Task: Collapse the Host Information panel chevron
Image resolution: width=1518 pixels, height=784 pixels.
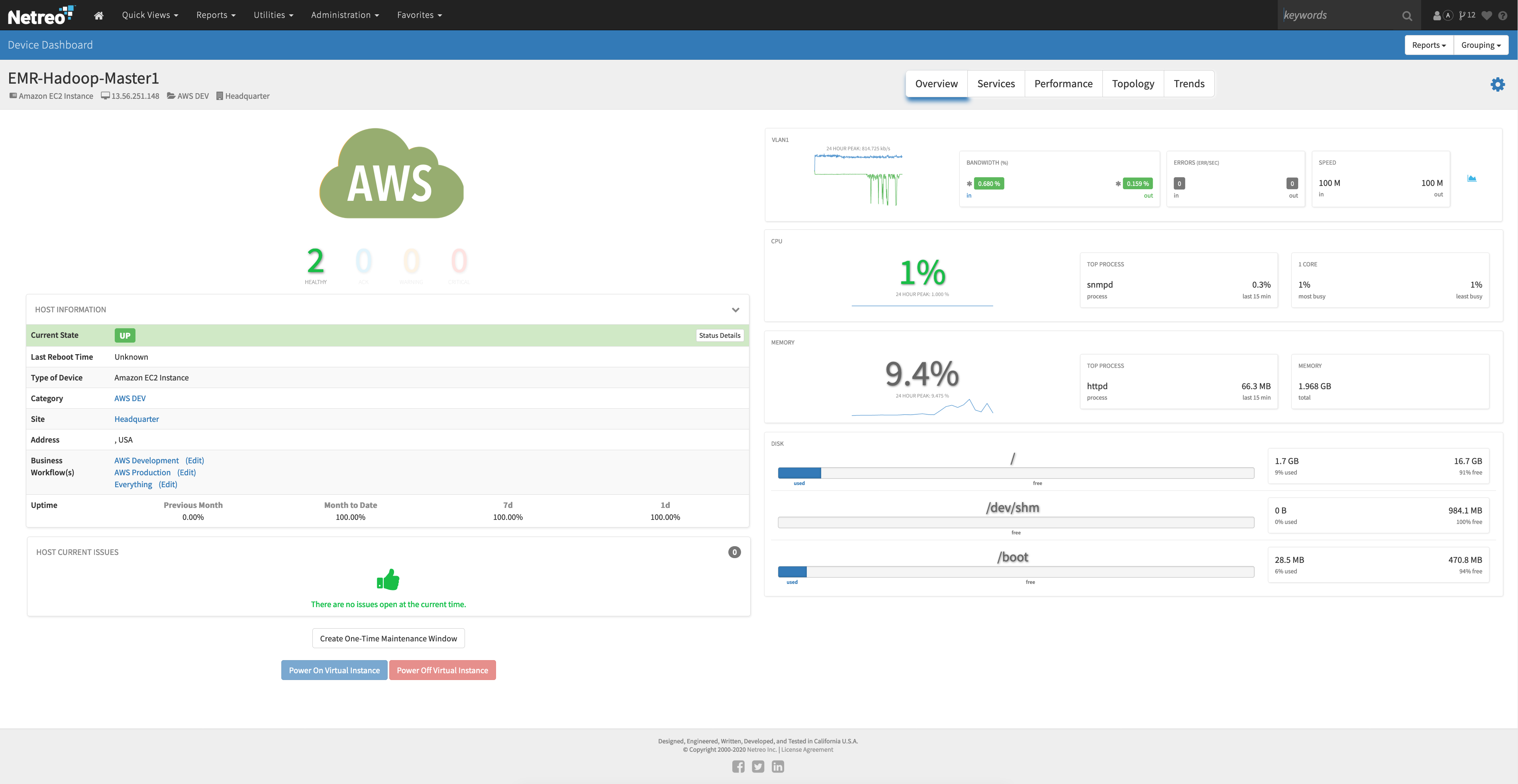Action: click(x=735, y=310)
